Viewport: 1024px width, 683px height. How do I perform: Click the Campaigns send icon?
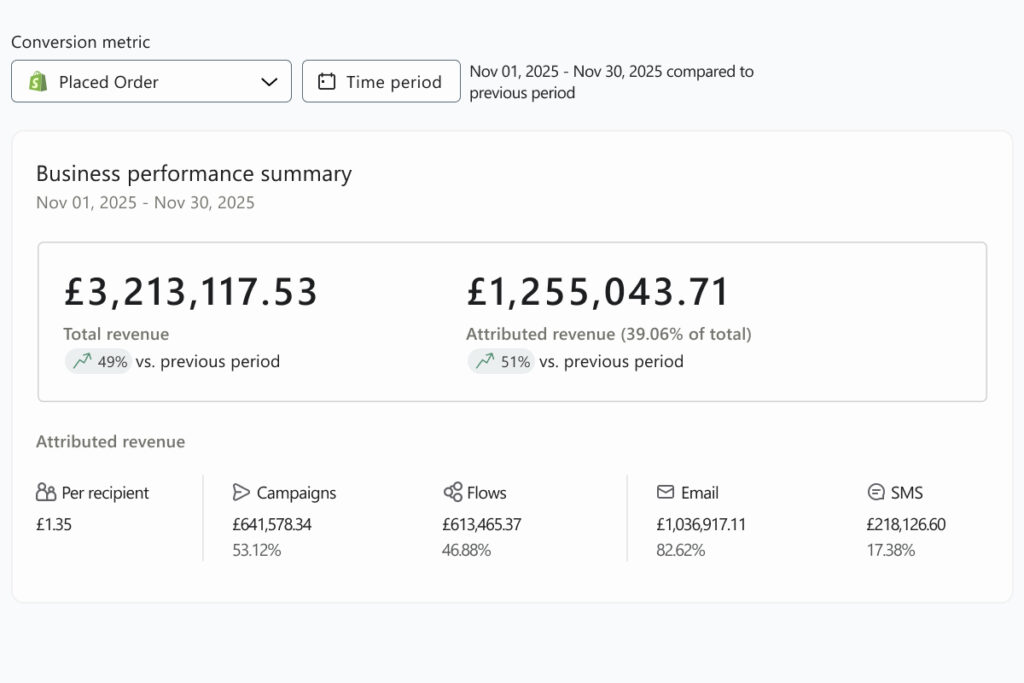pyautogui.click(x=242, y=492)
